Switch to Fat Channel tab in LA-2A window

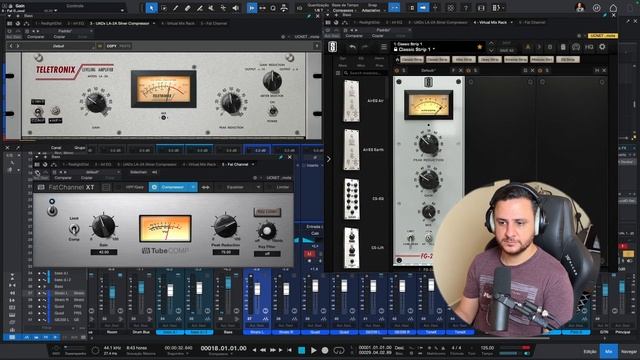214,24
